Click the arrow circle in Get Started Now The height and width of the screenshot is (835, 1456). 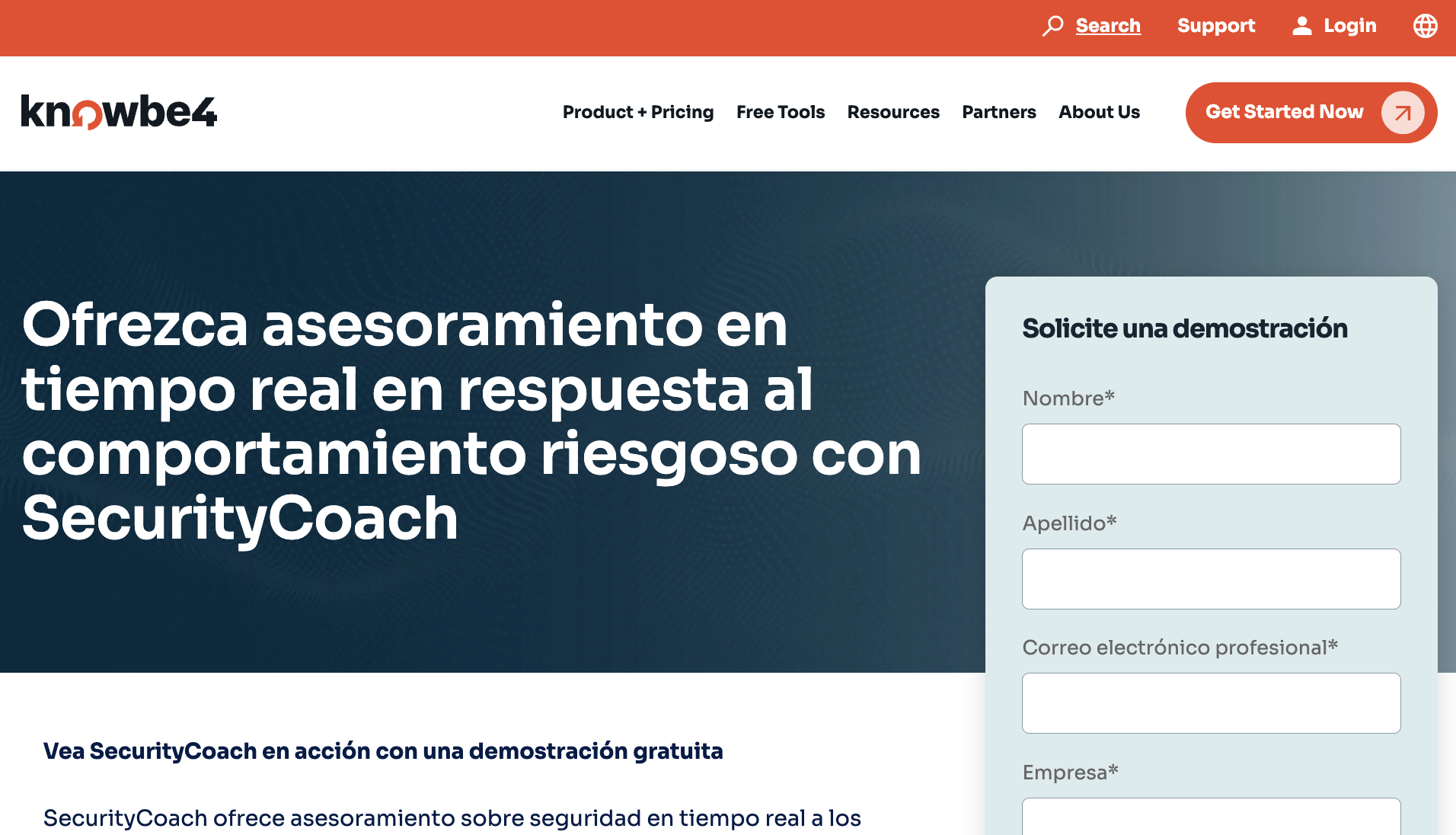(x=1403, y=113)
